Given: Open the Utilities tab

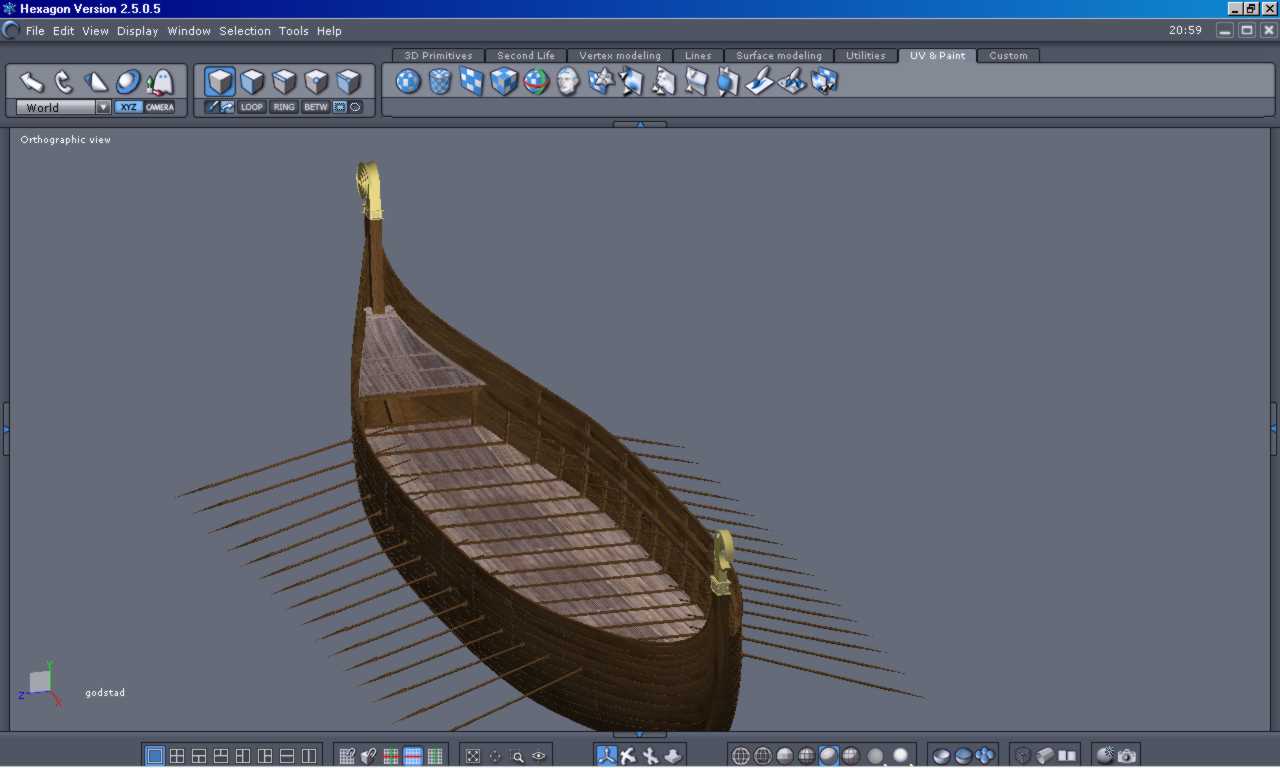Looking at the screenshot, I should pyautogui.click(x=866, y=56).
